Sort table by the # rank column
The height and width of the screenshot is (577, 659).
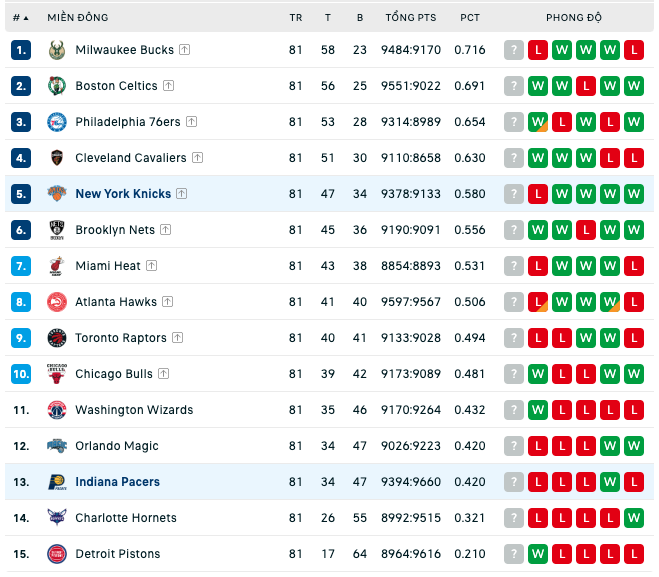point(21,18)
